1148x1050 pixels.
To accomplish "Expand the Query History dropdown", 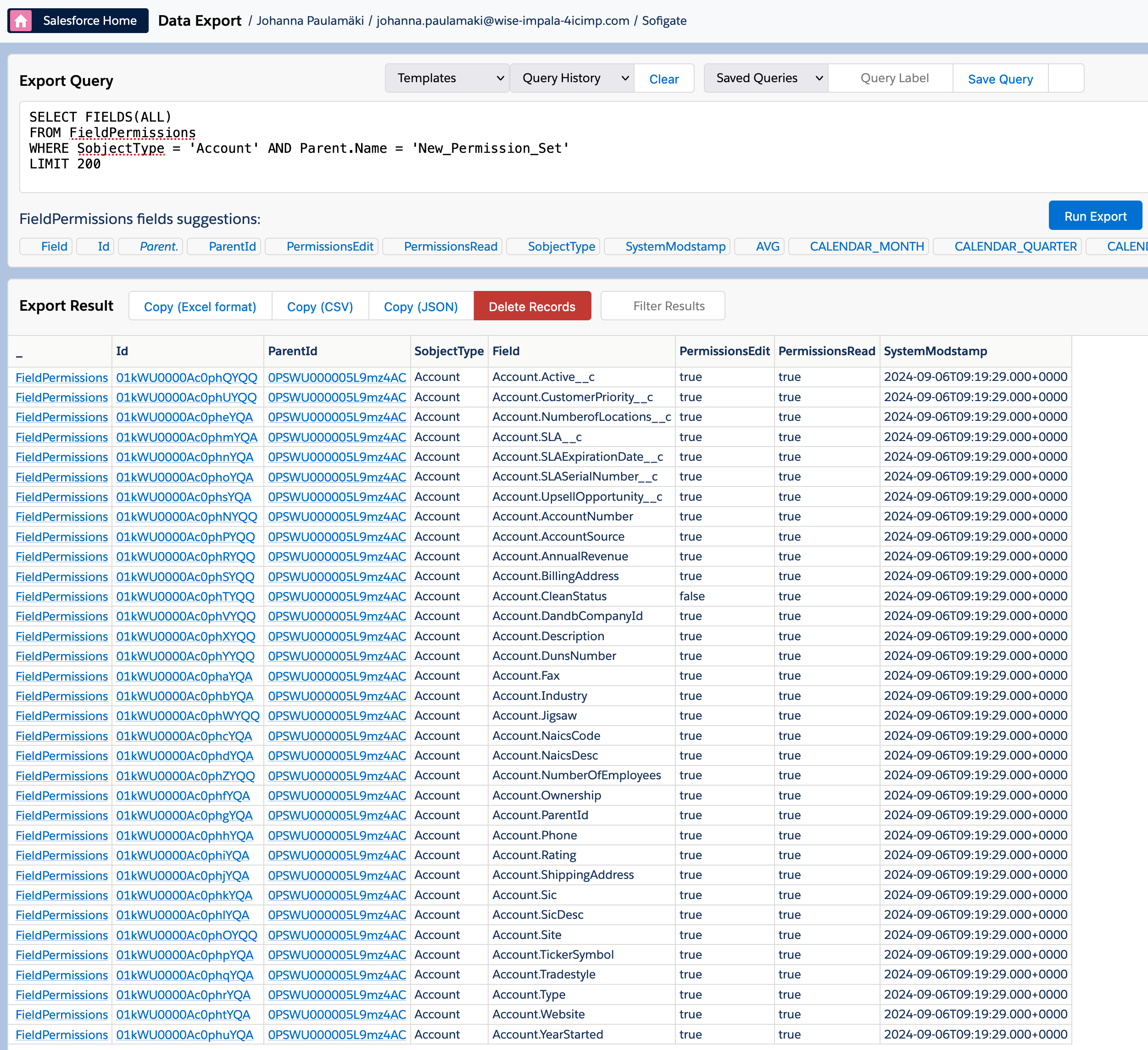I will coord(572,78).
